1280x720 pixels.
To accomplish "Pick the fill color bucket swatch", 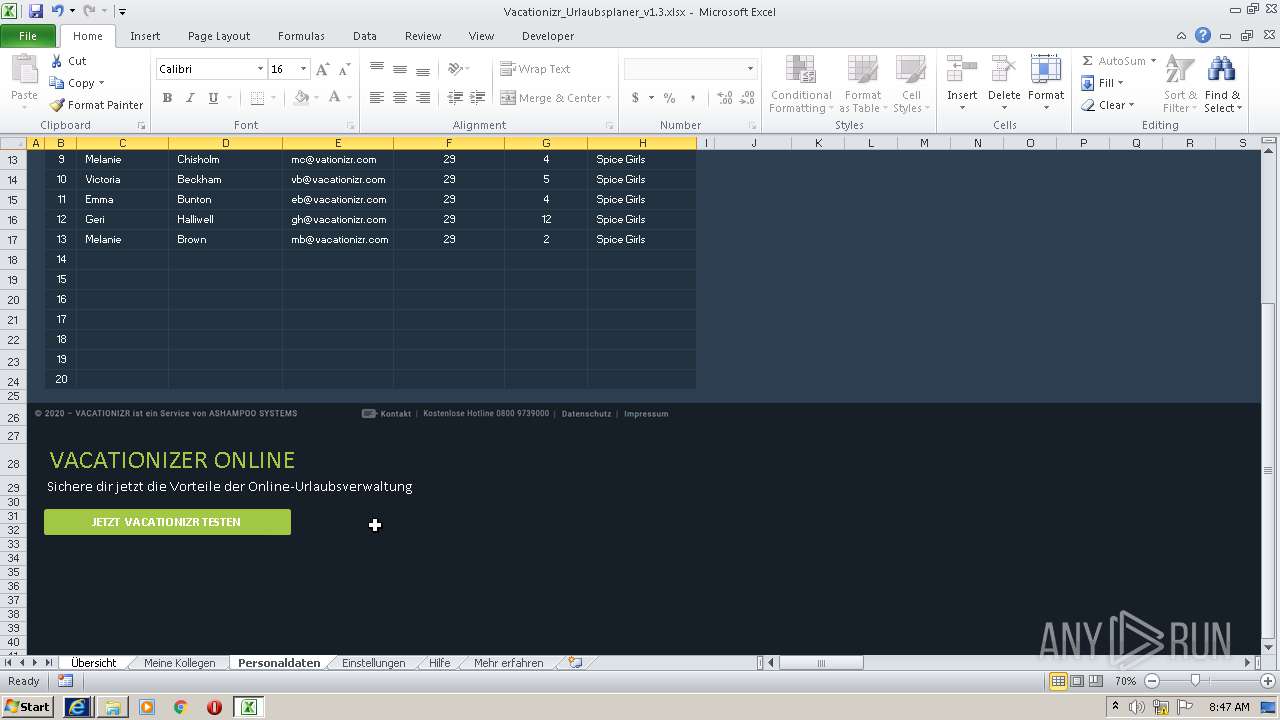I will tap(301, 98).
